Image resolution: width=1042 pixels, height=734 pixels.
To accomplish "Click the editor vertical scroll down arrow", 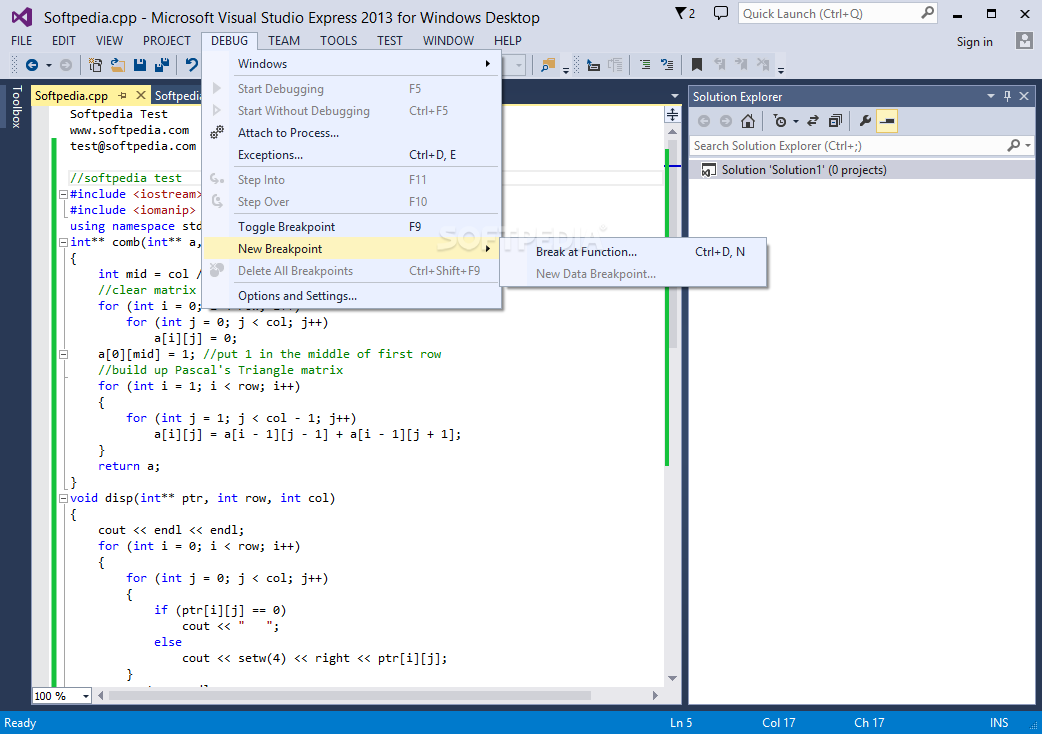I will tap(673, 678).
